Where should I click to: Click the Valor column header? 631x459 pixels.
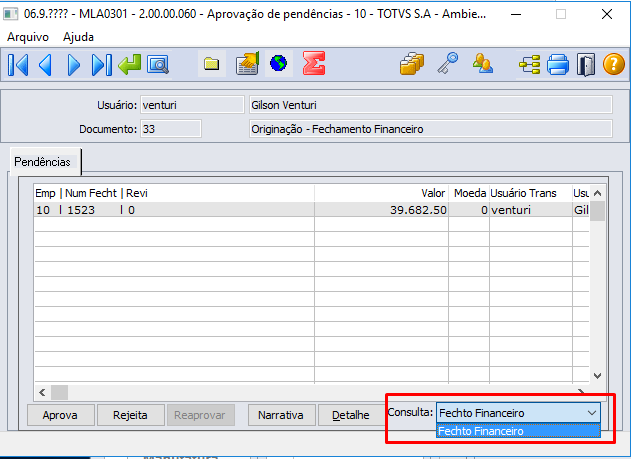pos(381,193)
